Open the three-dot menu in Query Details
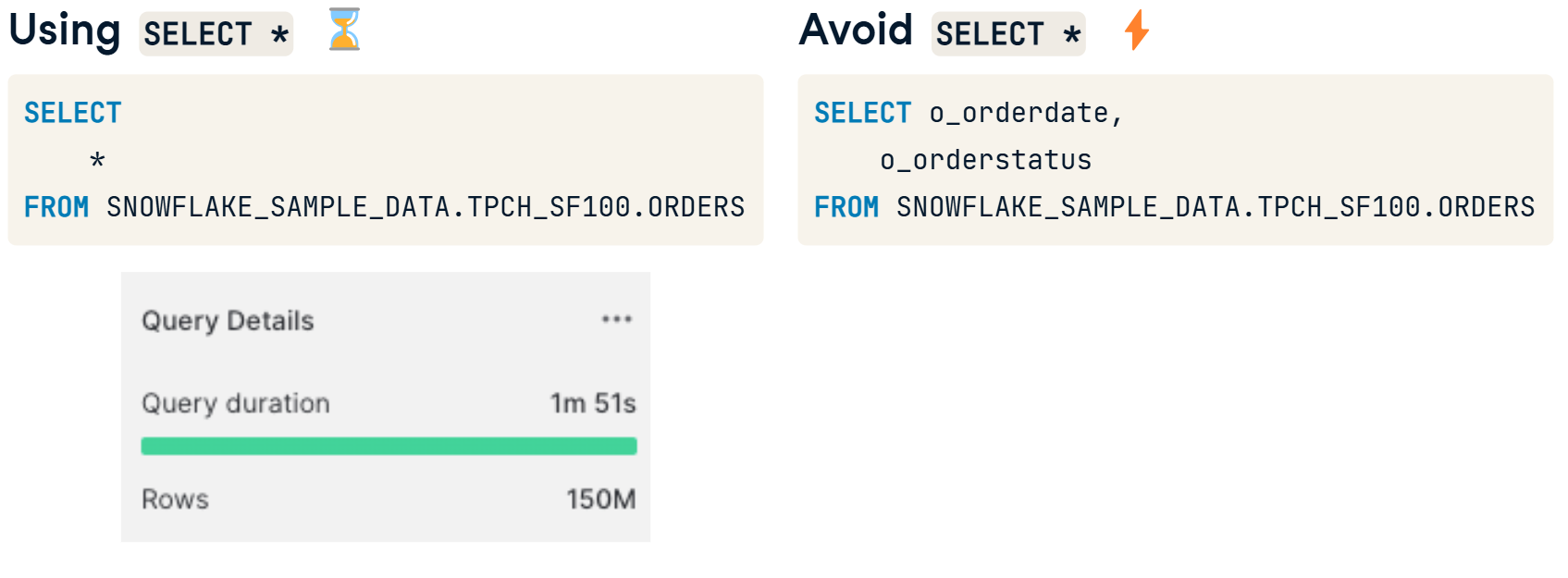Viewport: 1568px width, 578px height. tap(617, 319)
